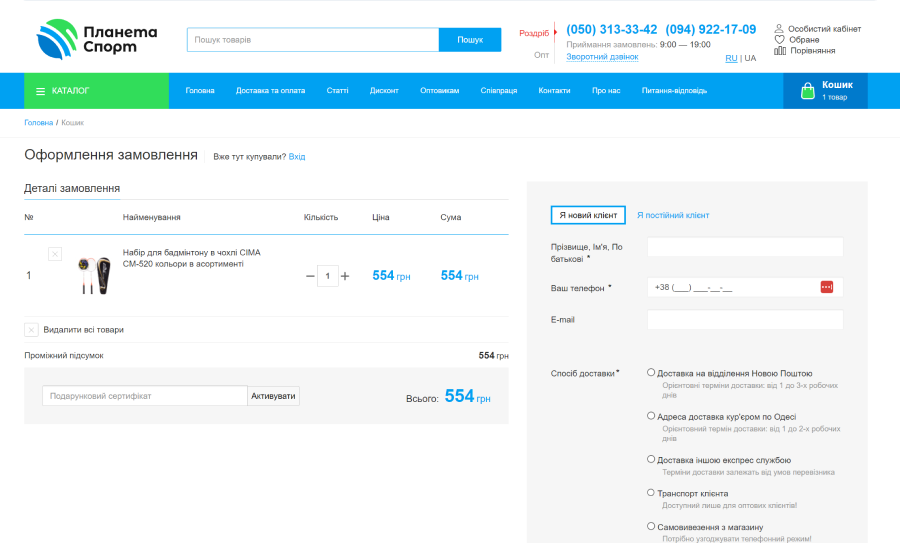Click the Головна breadcrumb link

coord(38,123)
